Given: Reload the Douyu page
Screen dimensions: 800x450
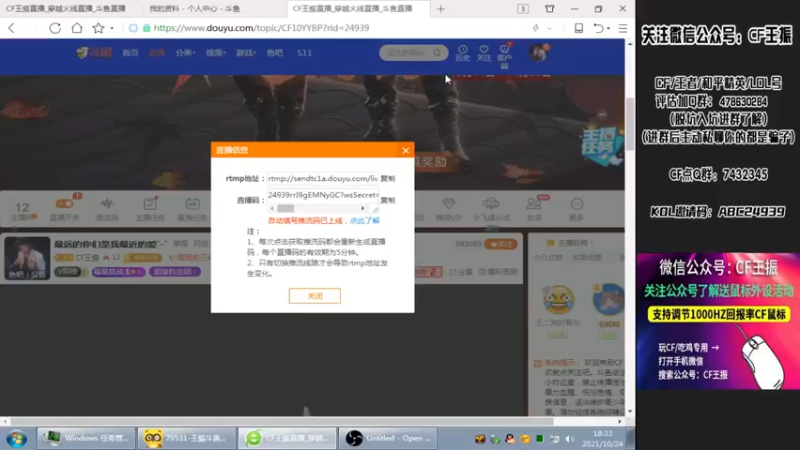Looking at the screenshot, I should click(55, 28).
